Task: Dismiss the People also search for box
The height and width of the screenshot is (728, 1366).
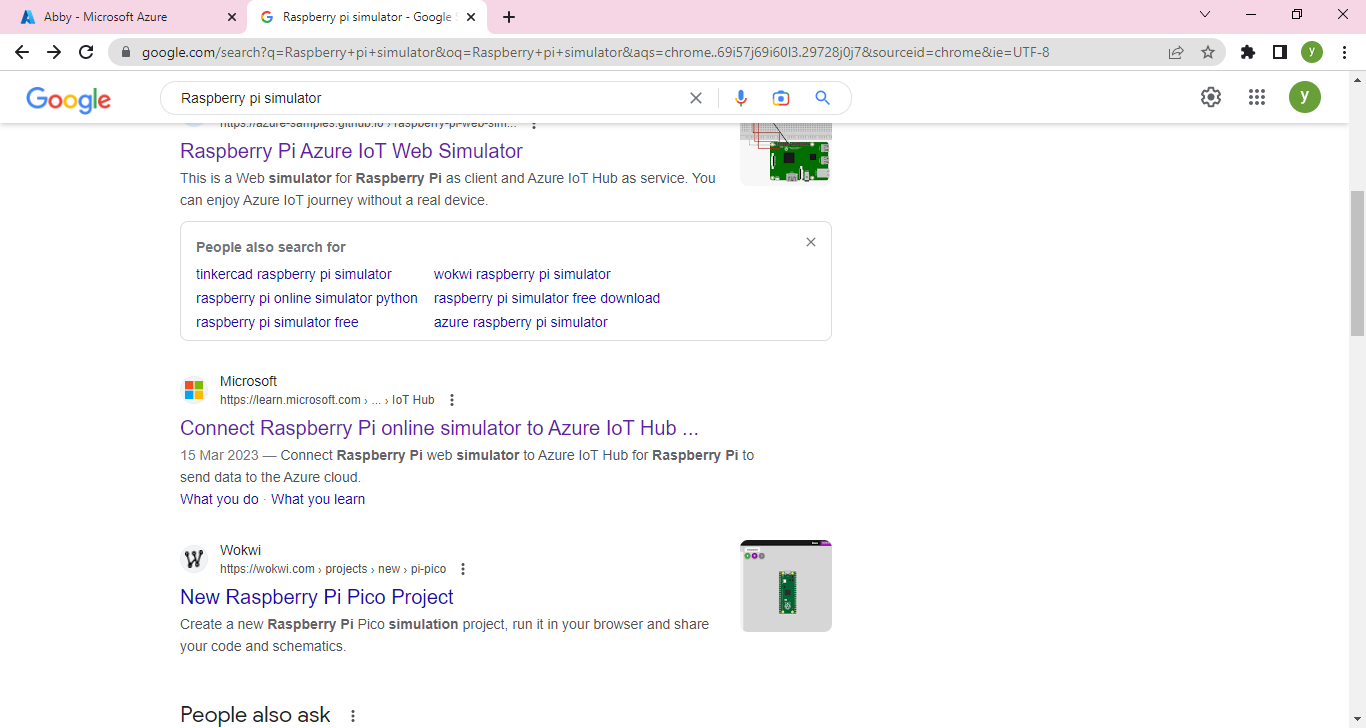Action: click(x=811, y=242)
